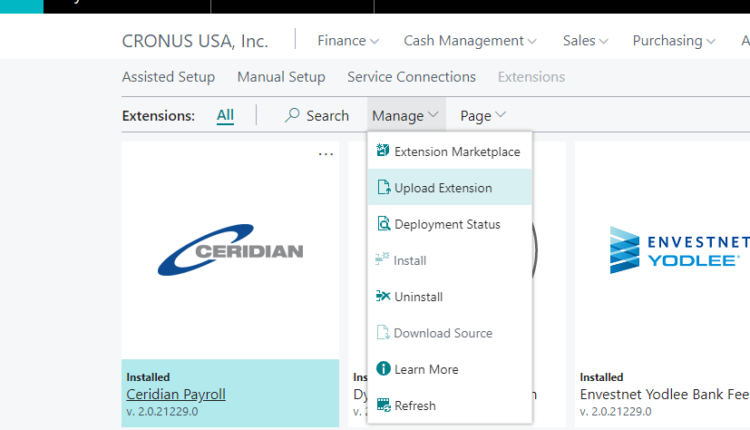
Task: Select the Envestnet Yodlee logo thumbnail
Action: click(678, 250)
